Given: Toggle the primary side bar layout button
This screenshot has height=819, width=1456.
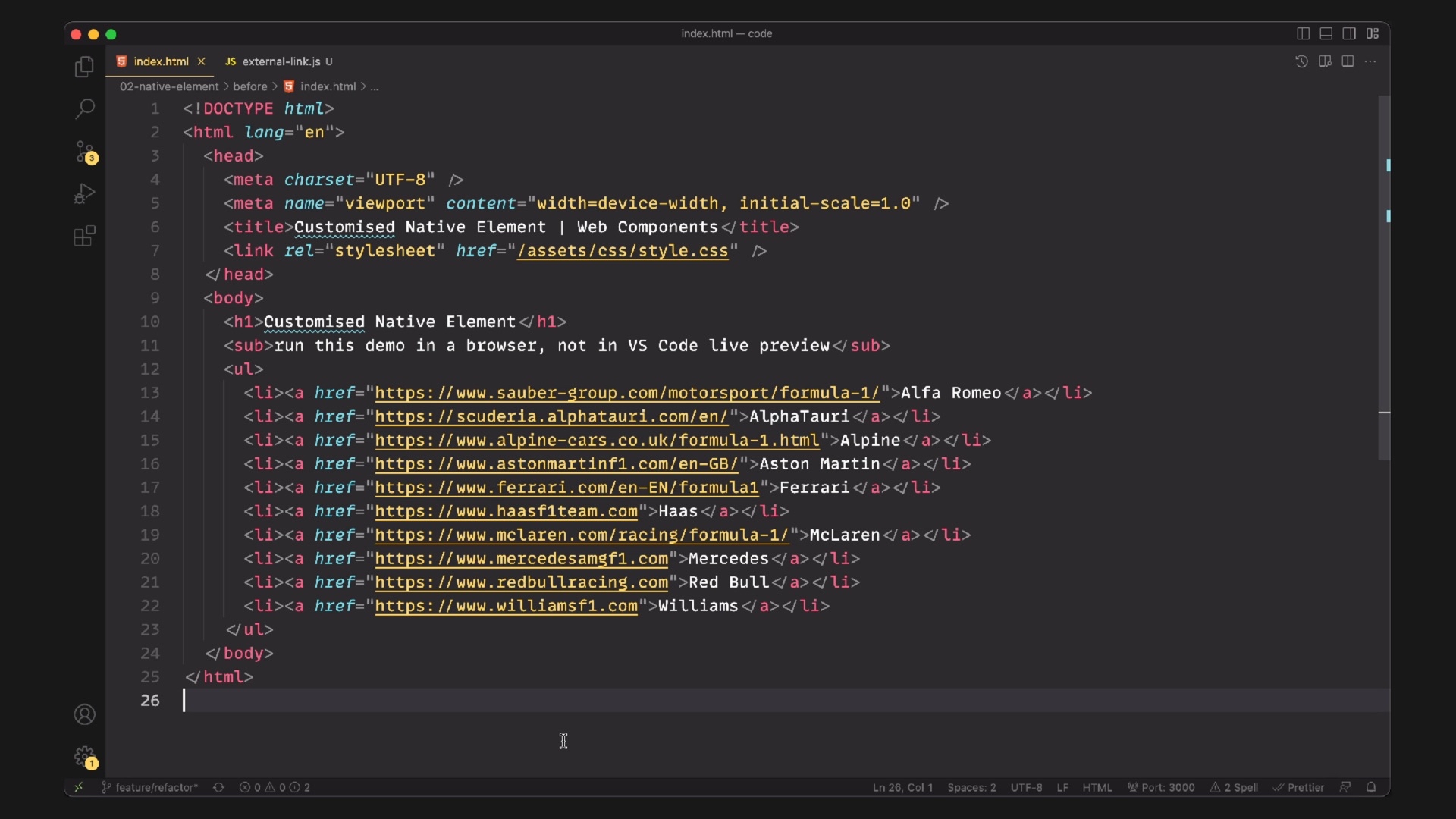Looking at the screenshot, I should 1303,33.
